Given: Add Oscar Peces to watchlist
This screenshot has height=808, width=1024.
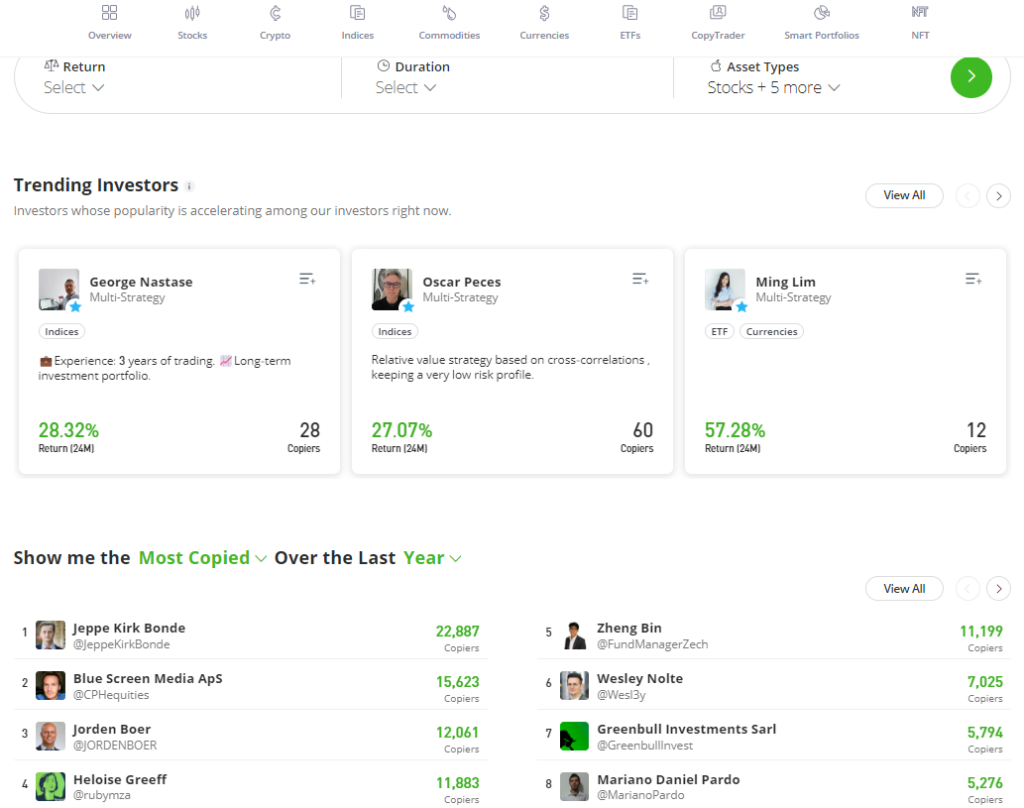Looking at the screenshot, I should [640, 280].
